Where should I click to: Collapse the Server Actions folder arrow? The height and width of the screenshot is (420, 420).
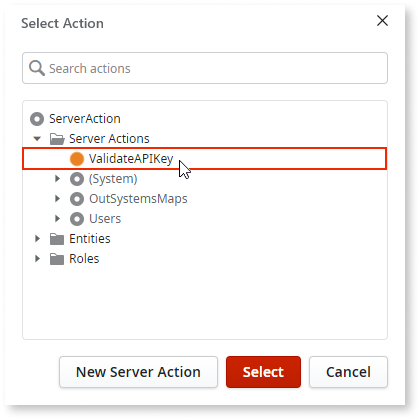[37, 139]
